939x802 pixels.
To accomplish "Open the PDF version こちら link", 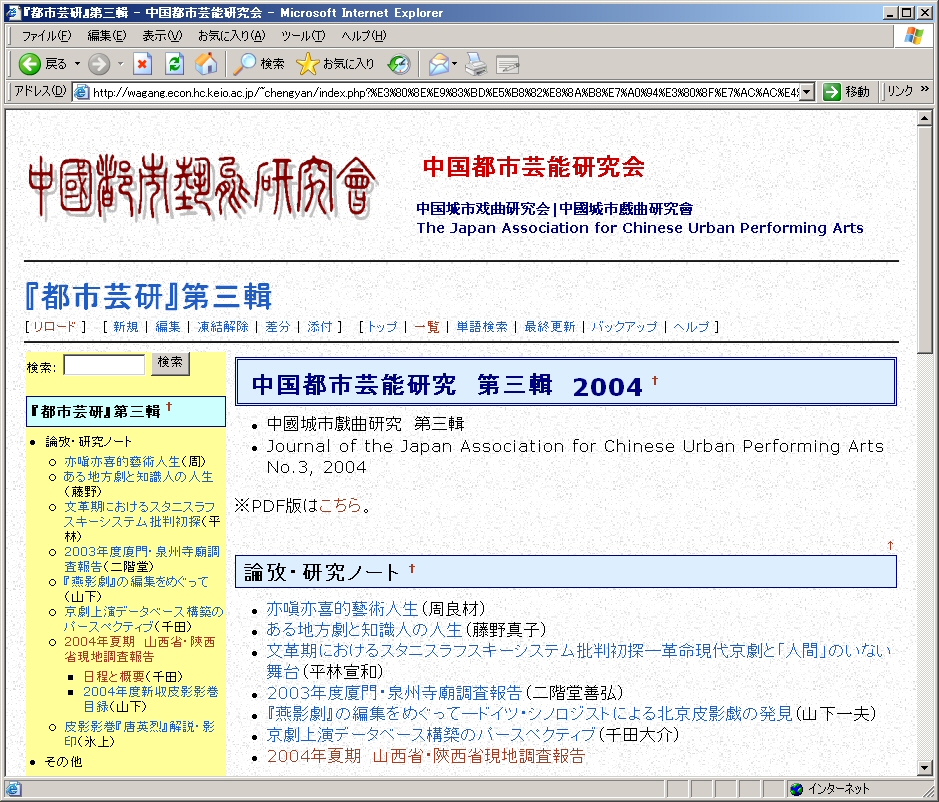I will pos(339,505).
